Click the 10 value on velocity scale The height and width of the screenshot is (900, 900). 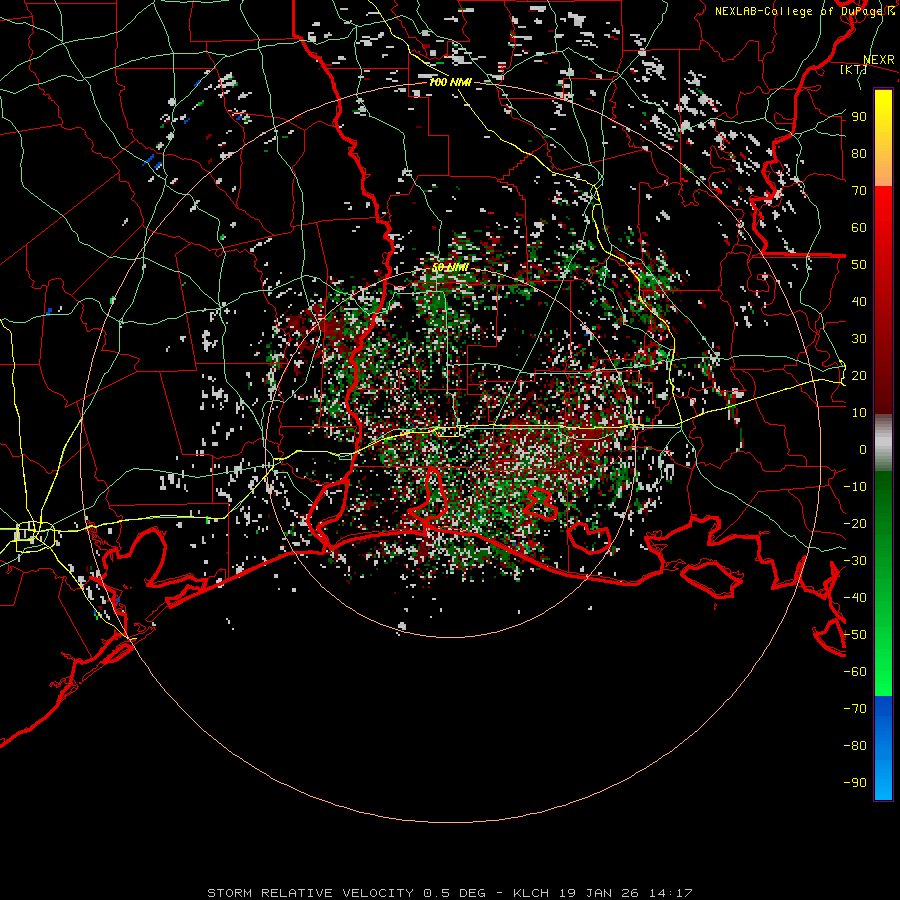click(859, 413)
